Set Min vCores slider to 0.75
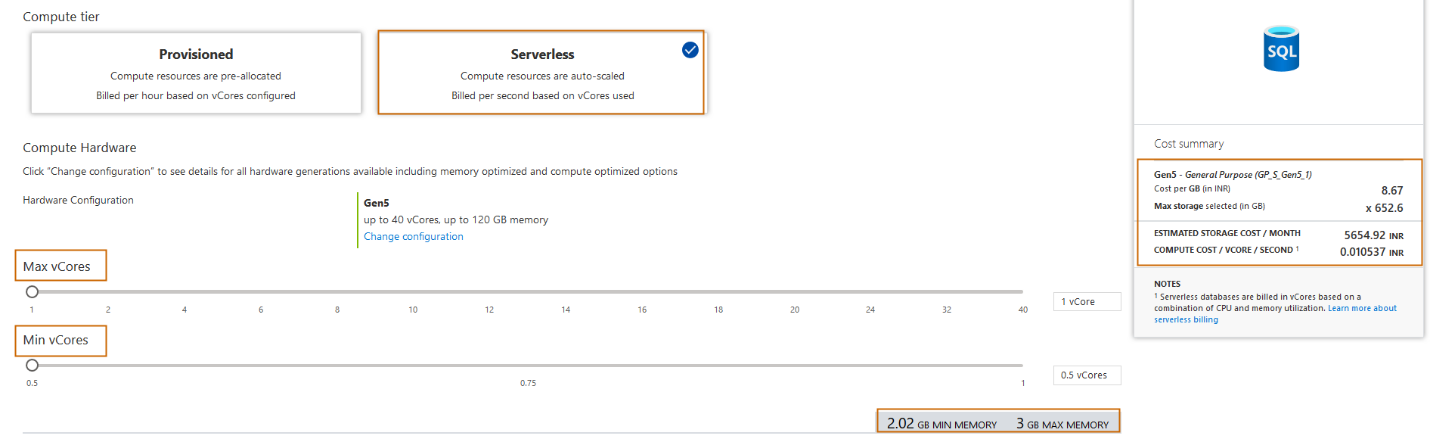The width and height of the screenshot is (1430, 442). coord(527,365)
